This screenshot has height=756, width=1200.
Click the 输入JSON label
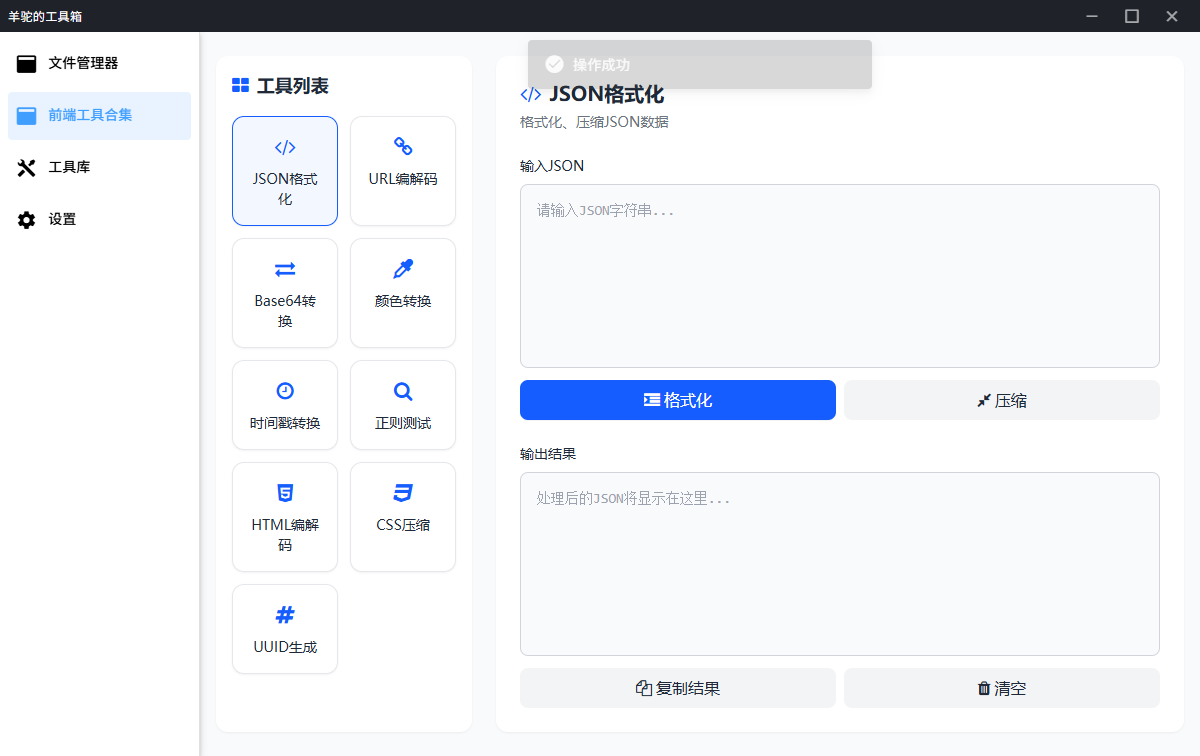click(x=552, y=166)
